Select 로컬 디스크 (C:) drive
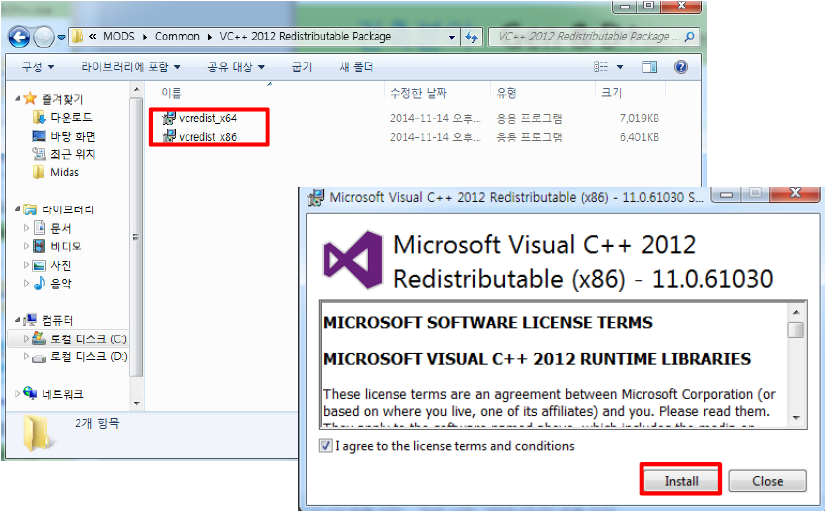The height and width of the screenshot is (513, 827). coord(88,338)
